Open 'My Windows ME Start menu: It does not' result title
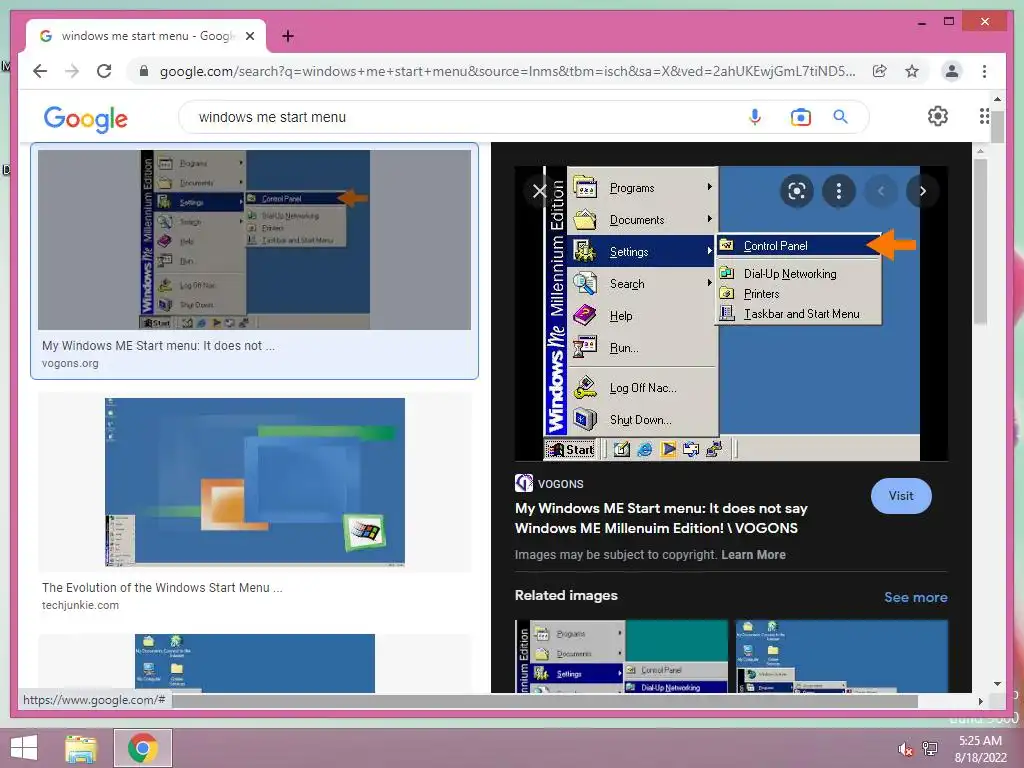Viewport: 1024px width, 768px height. [x=158, y=345]
